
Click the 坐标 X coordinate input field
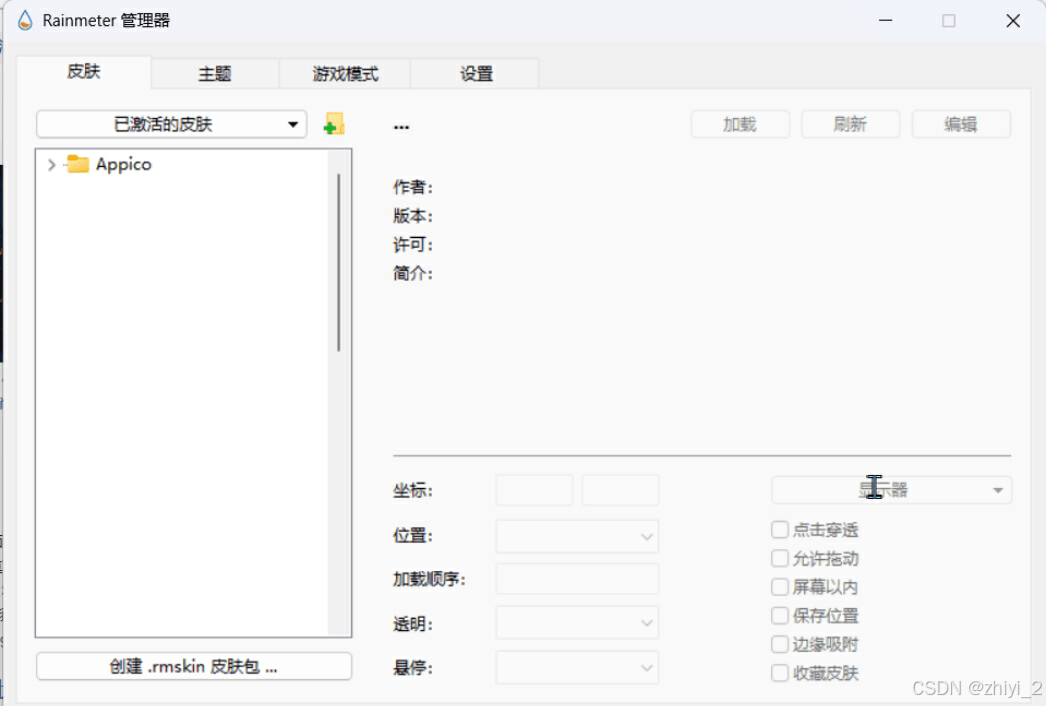(533, 489)
